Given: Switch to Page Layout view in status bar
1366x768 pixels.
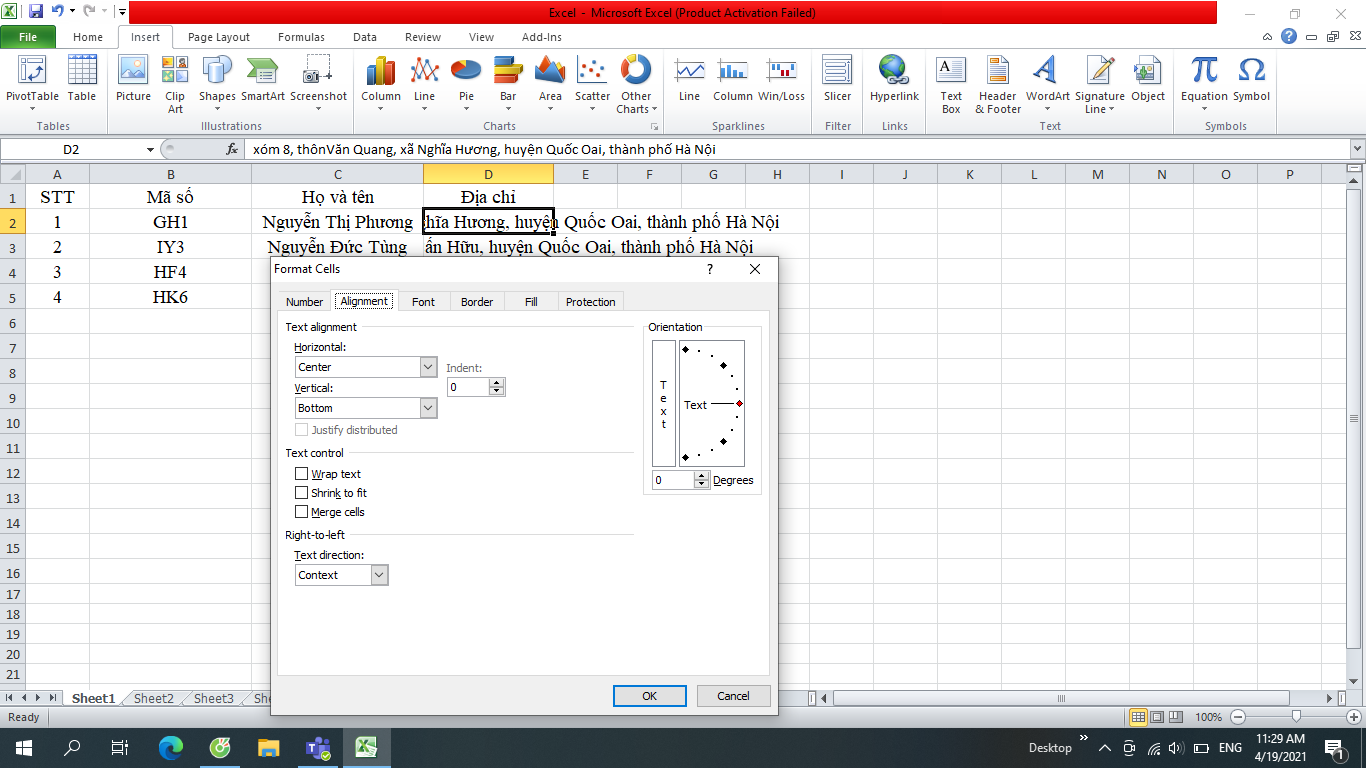Looking at the screenshot, I should coord(1158,717).
